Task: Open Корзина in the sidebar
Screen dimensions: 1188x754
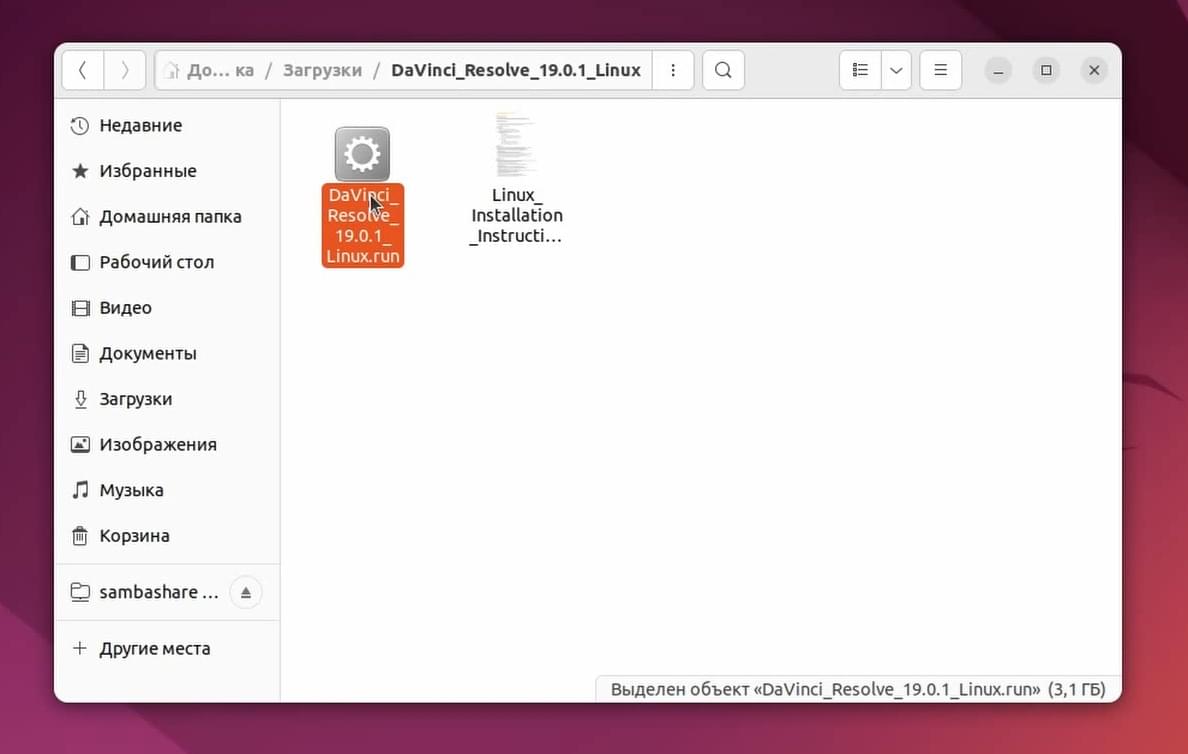Action: click(x=167, y=536)
